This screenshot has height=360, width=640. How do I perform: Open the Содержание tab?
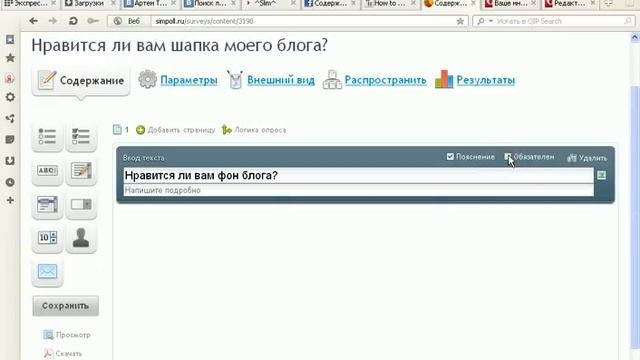81,80
